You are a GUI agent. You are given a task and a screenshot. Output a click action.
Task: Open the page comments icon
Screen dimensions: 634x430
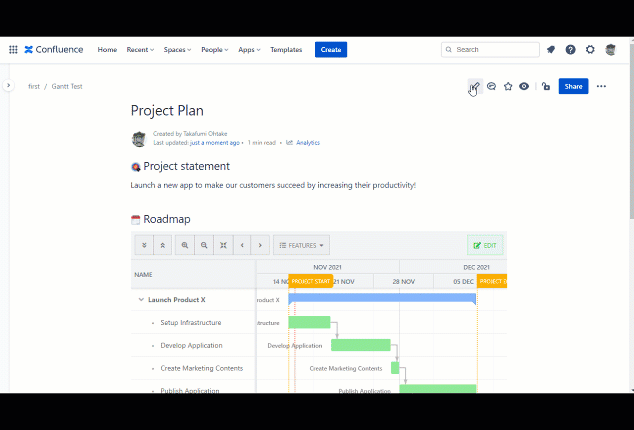click(492, 87)
